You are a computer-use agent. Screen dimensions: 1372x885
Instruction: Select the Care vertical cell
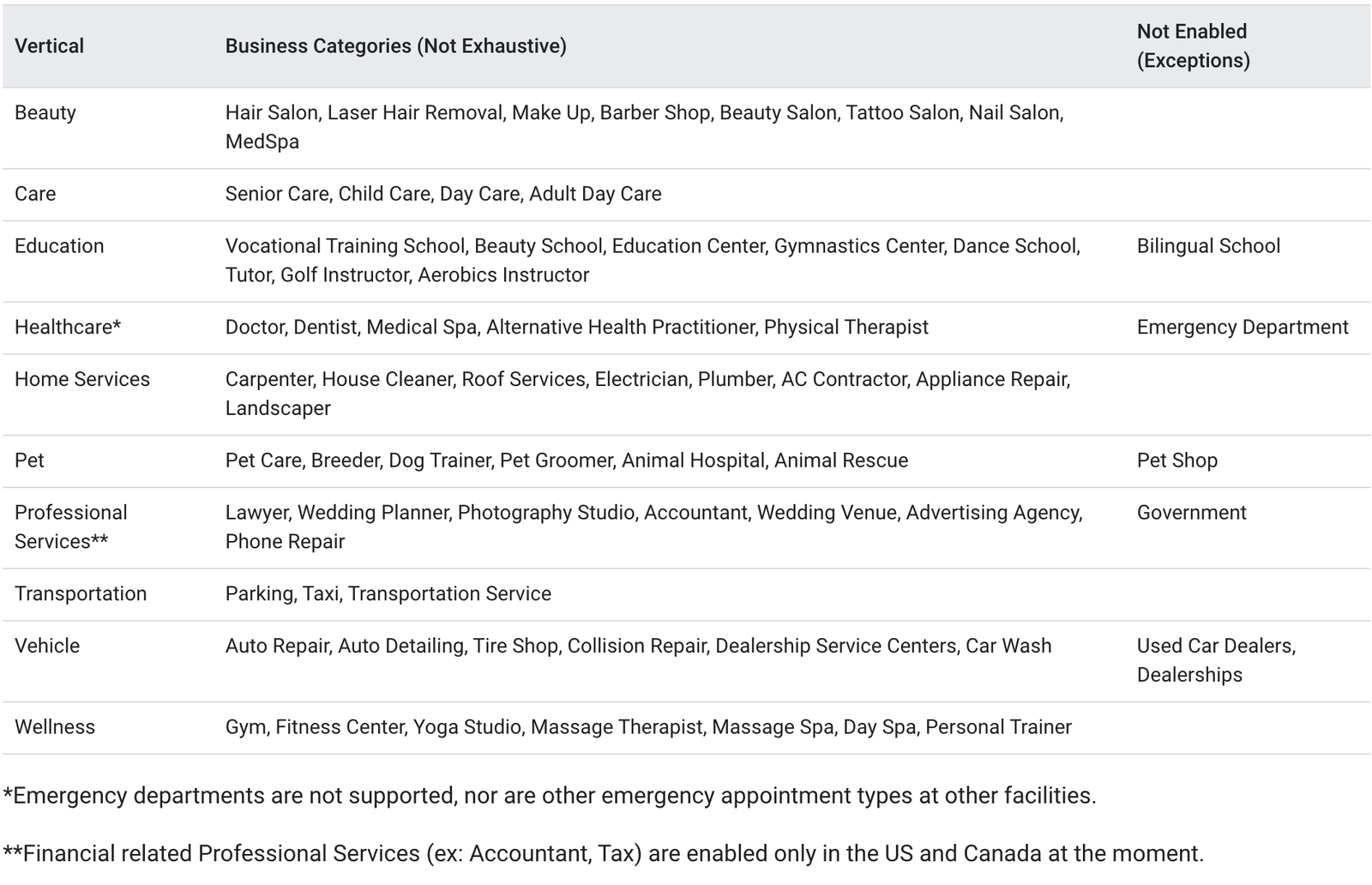35,194
